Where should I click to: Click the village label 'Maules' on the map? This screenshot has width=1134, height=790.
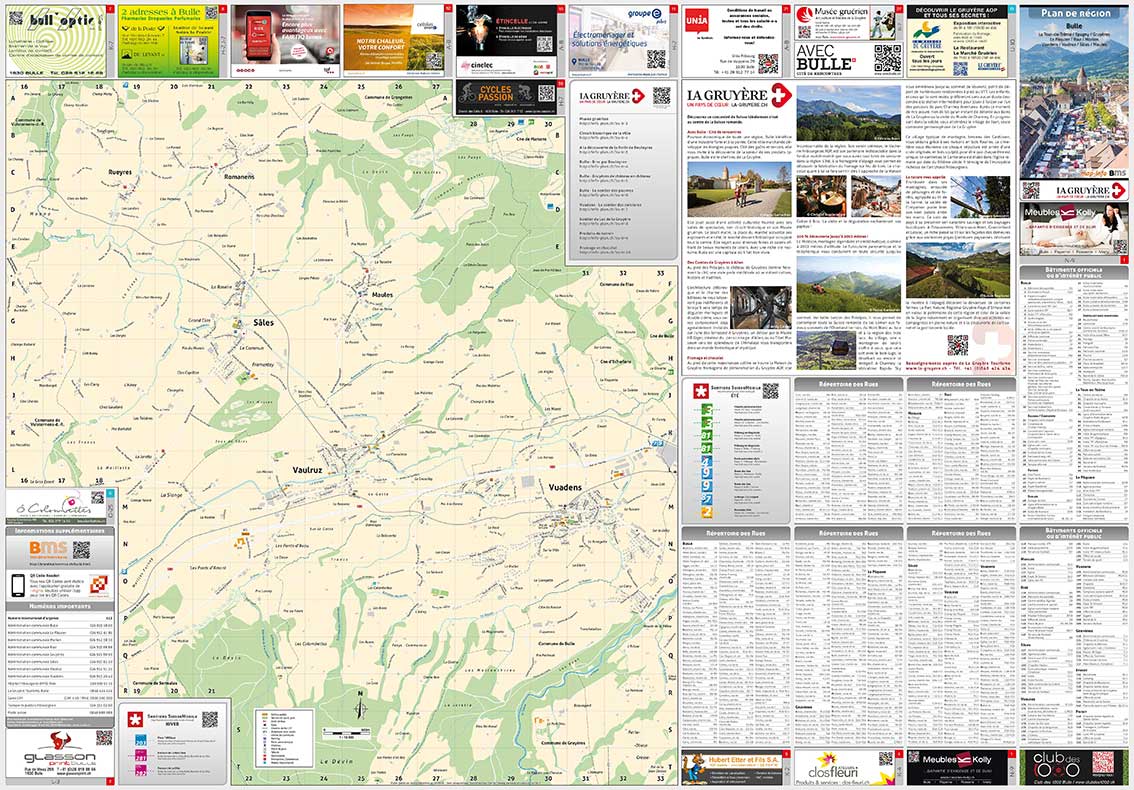(383, 295)
